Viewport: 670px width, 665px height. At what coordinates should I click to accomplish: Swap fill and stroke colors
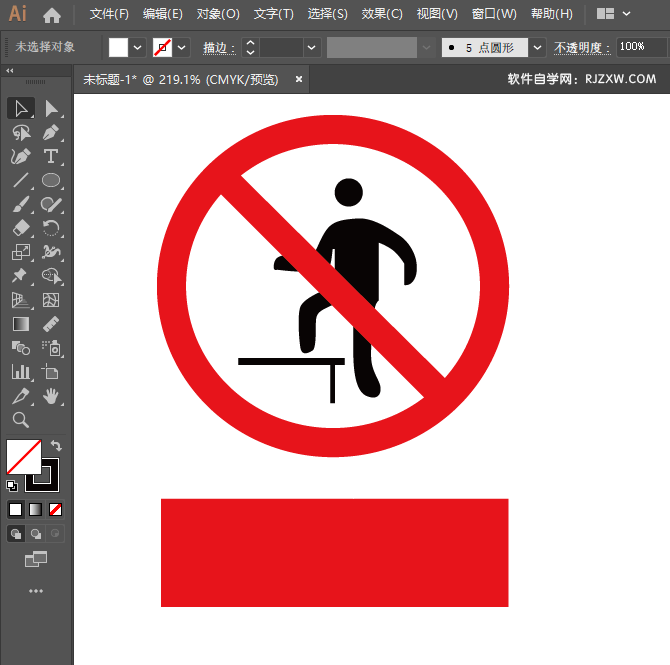(56, 446)
